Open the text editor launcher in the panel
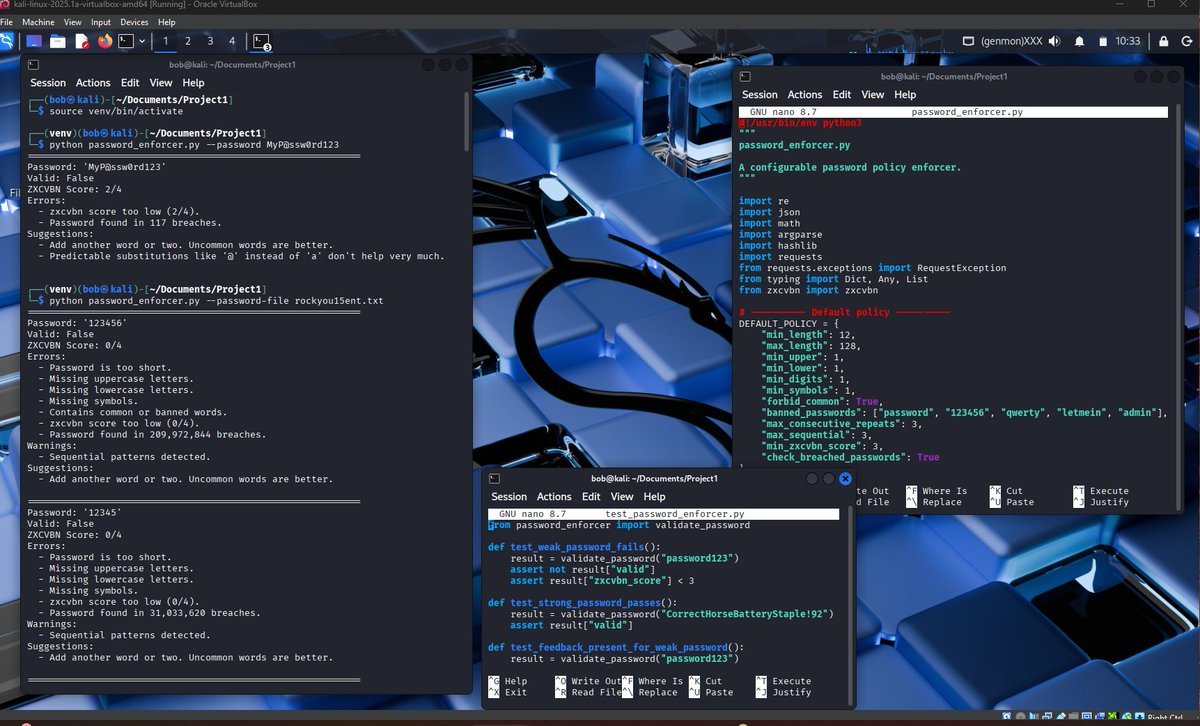The height and width of the screenshot is (726, 1200). (x=81, y=41)
